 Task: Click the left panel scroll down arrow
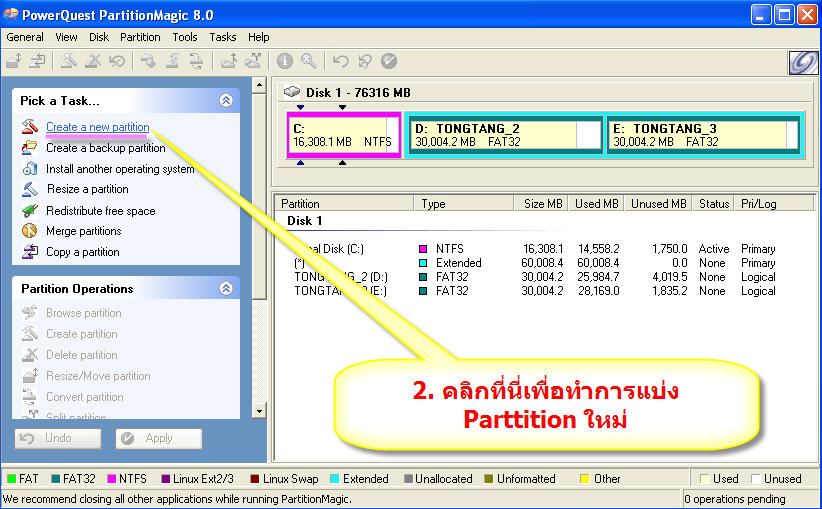[x=259, y=410]
